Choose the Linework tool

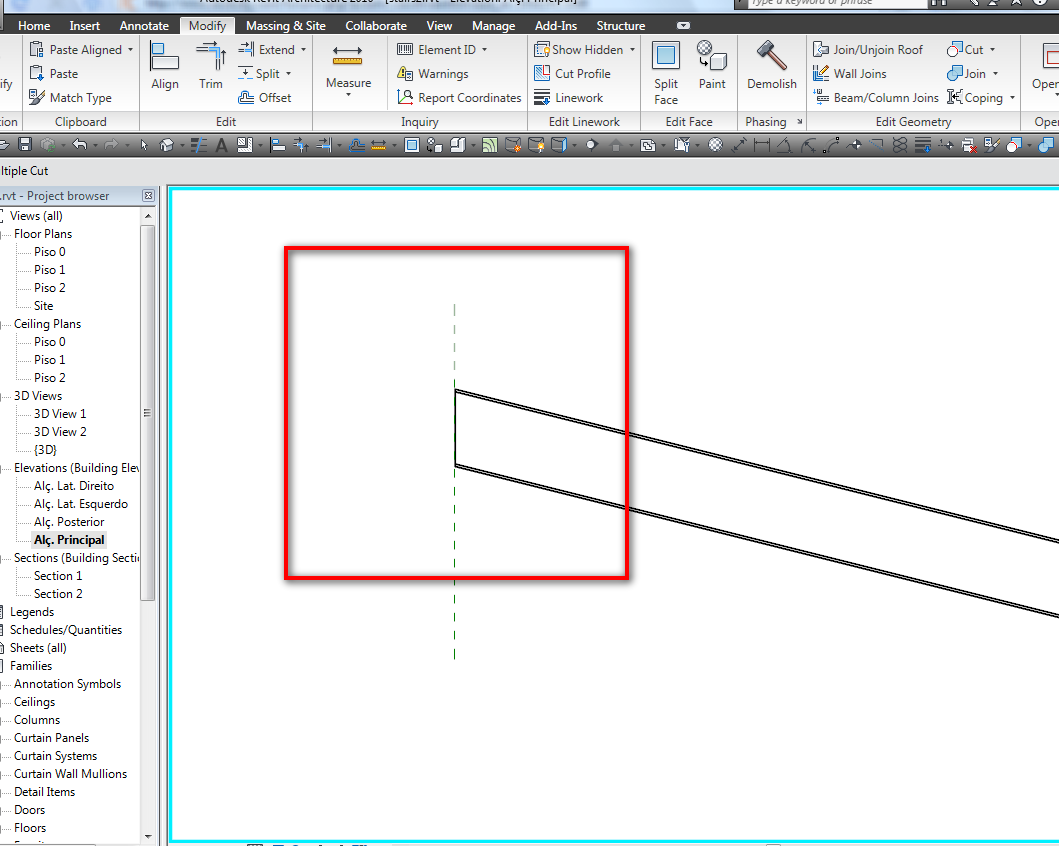tap(568, 98)
